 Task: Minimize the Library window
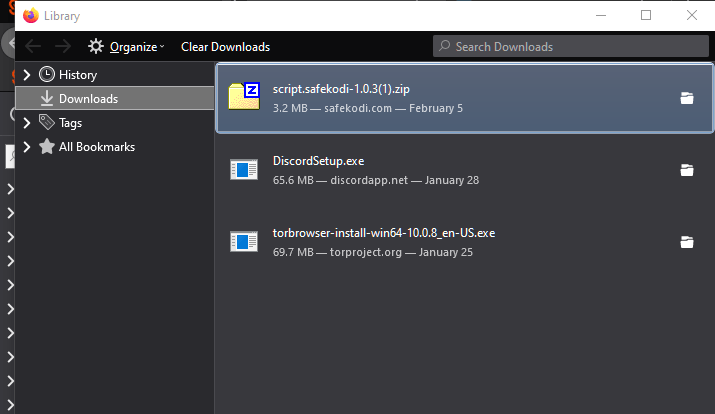point(601,16)
